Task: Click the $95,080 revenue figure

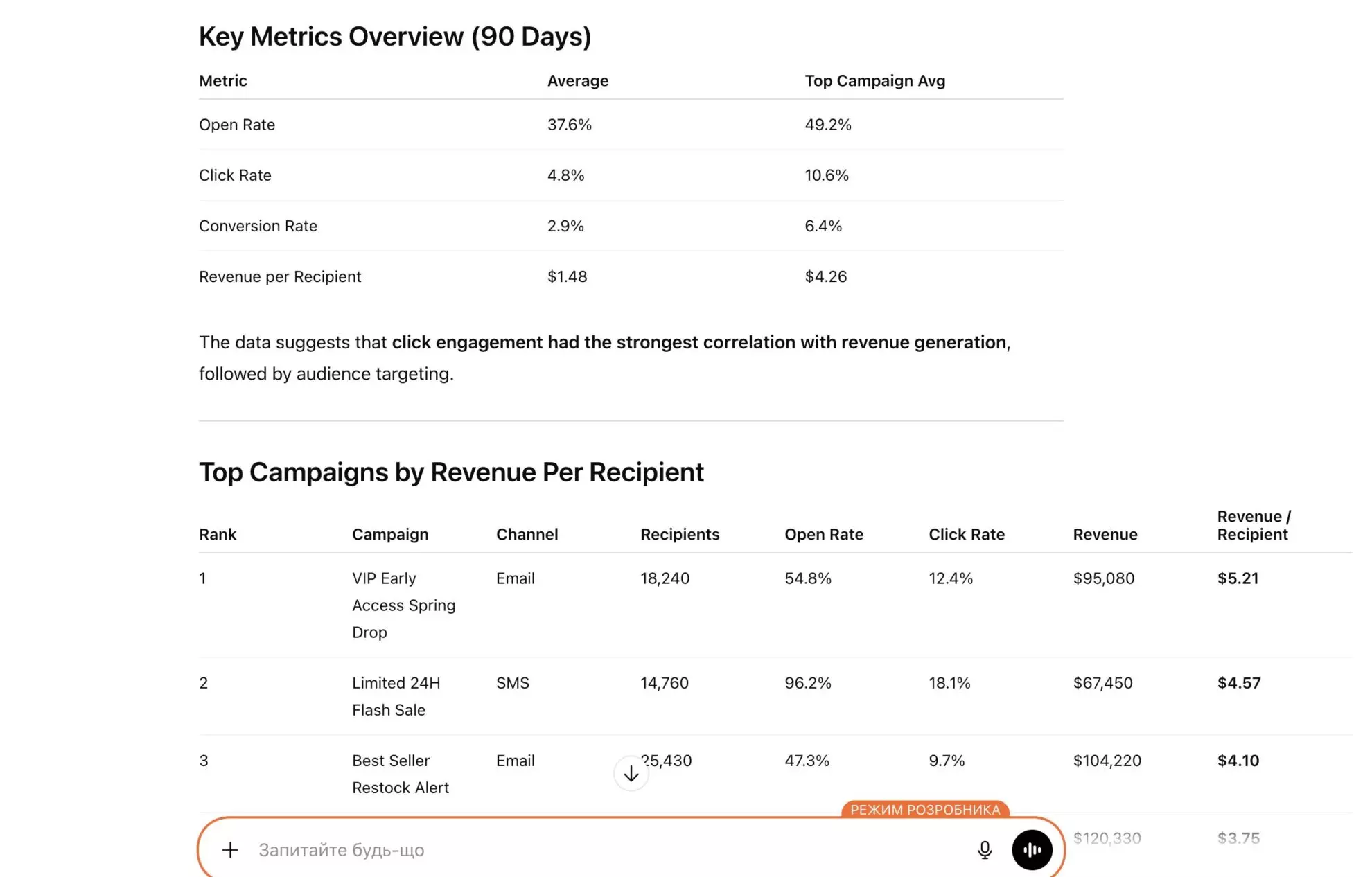Action: pos(1104,578)
